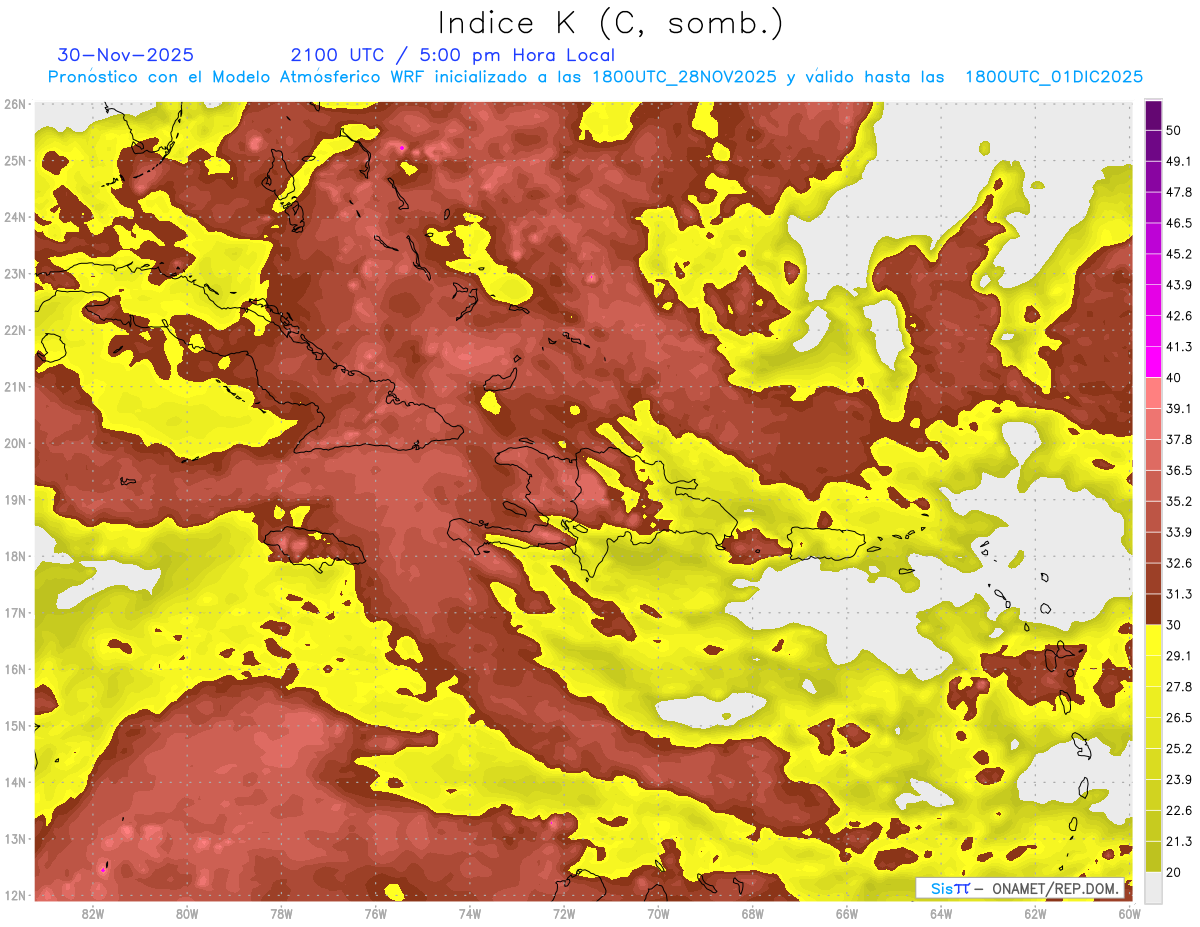The image size is (1200, 927).
Task: Click the colorbar value "20"
Action: click(x=1175, y=872)
